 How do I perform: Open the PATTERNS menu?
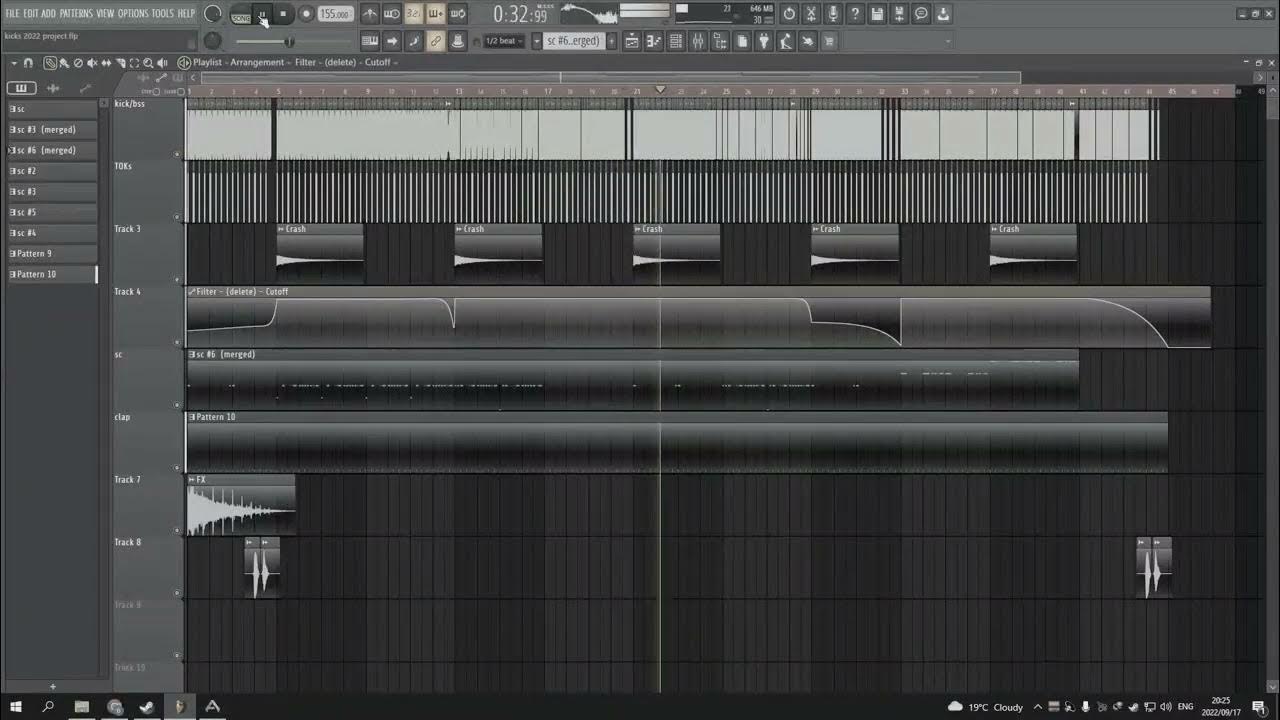[x=76, y=14]
